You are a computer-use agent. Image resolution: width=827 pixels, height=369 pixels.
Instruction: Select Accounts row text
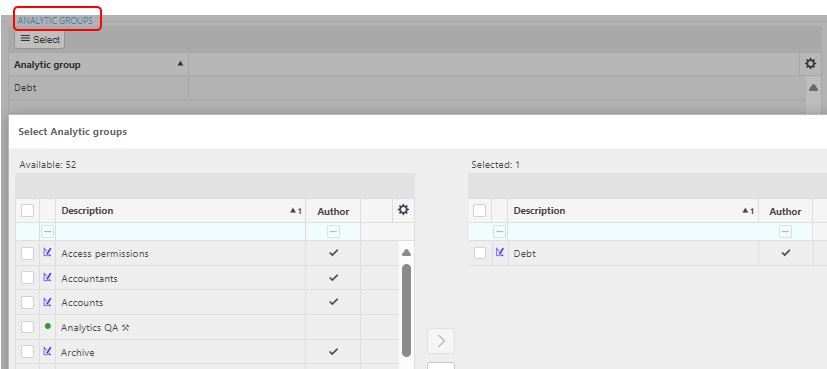[82, 303]
